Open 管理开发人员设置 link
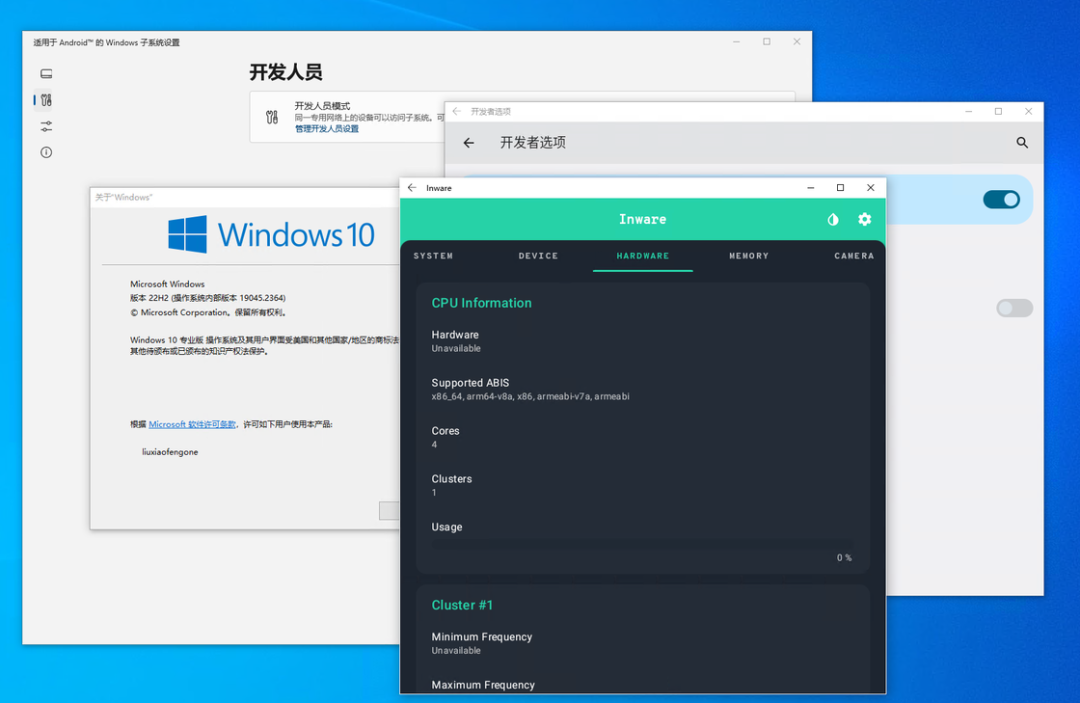1080x703 pixels. coord(327,129)
